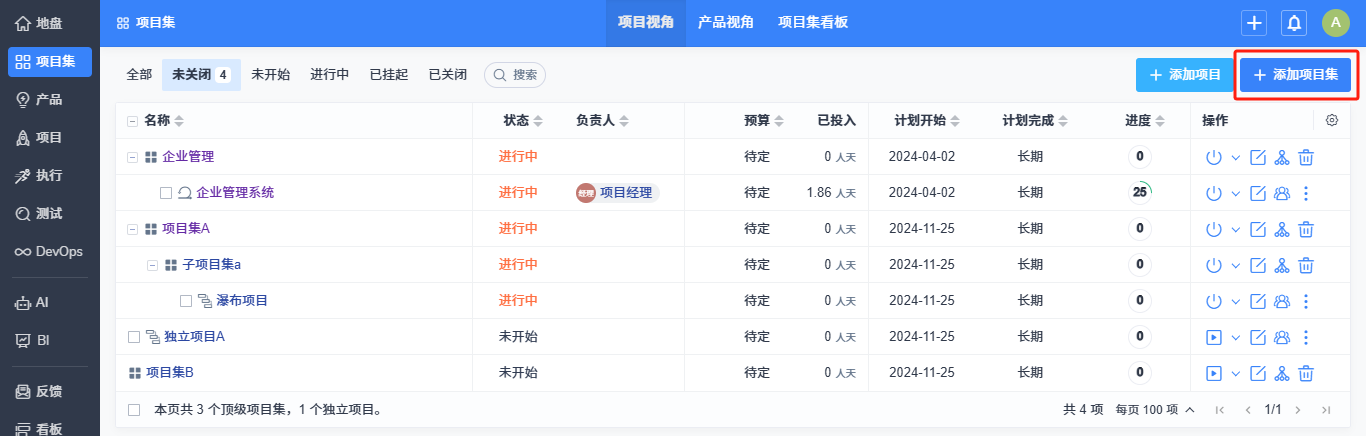The width and height of the screenshot is (1366, 436).
Task: Delete the 企业管理 program
Action: tap(1305, 157)
